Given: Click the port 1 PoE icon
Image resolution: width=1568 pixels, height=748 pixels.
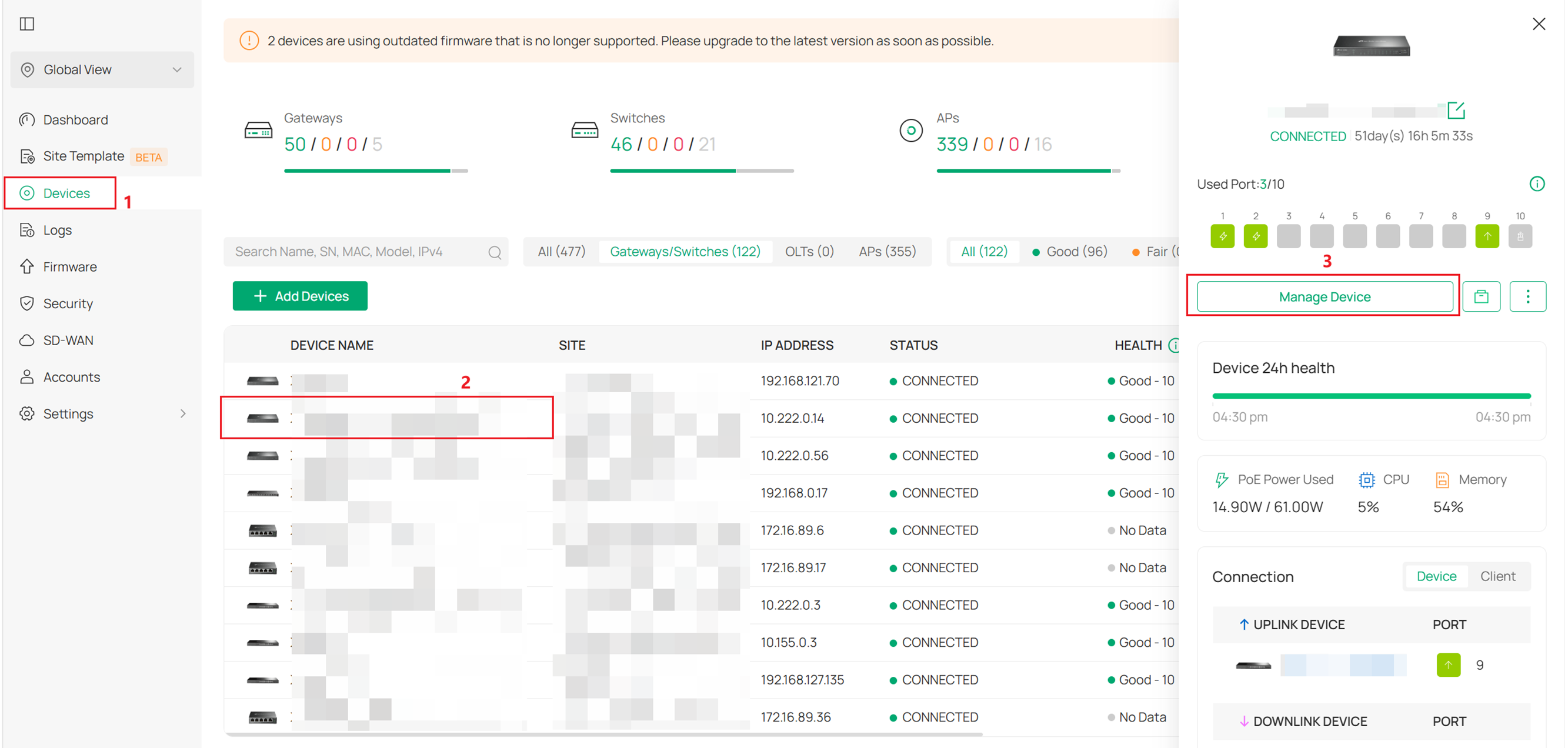Looking at the screenshot, I should tap(1222, 236).
